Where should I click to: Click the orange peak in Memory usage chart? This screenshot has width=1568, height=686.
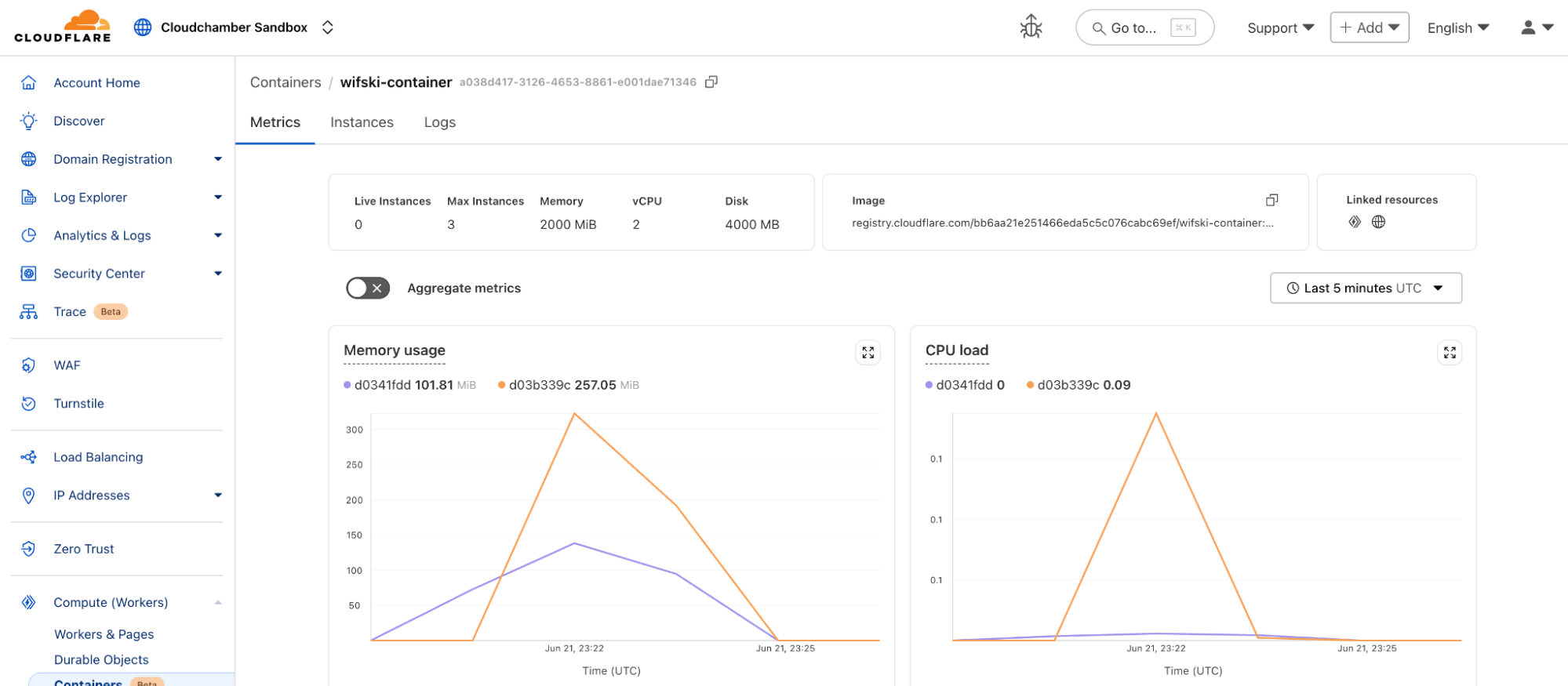575,414
